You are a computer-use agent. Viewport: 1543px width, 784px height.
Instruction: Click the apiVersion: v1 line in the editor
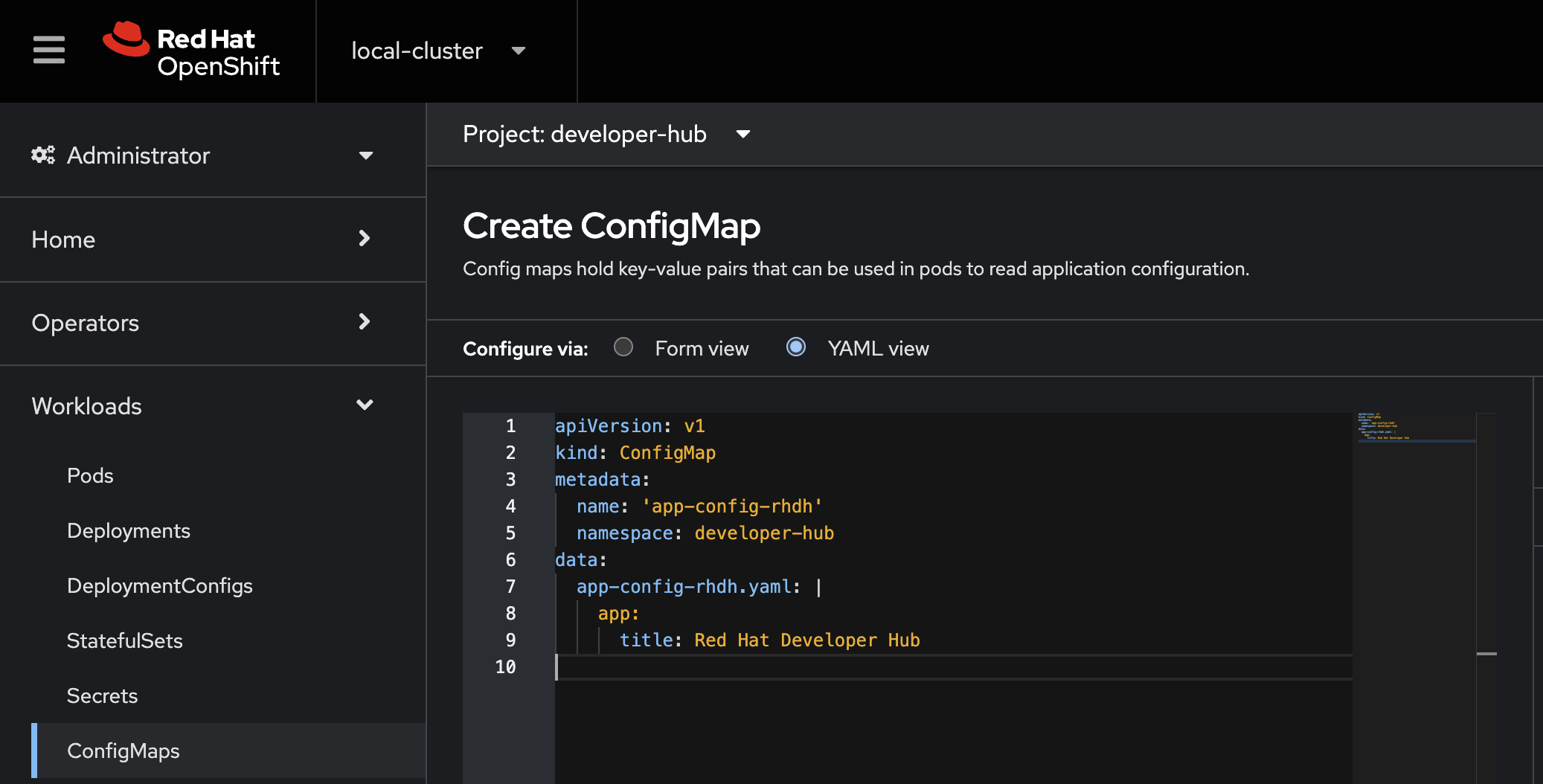[629, 426]
